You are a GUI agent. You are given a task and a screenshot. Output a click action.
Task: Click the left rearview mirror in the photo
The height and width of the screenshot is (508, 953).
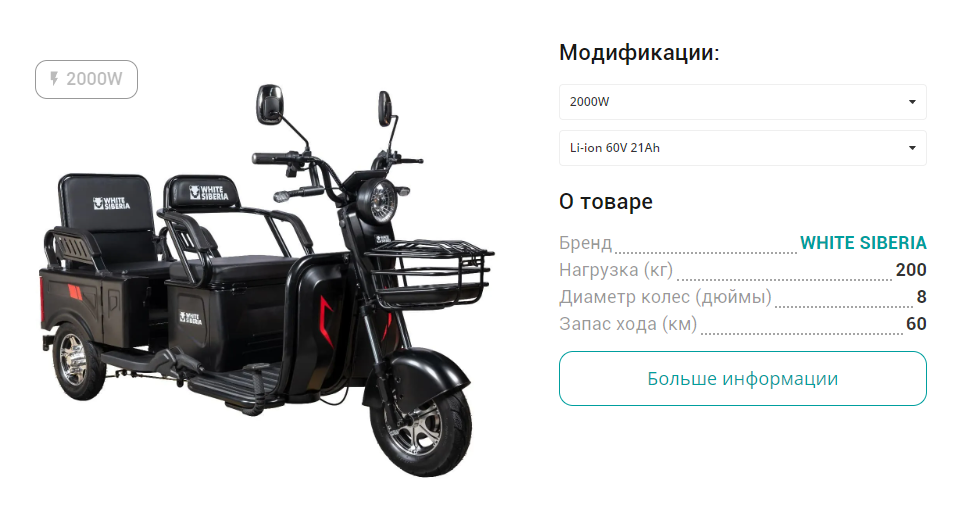click(x=270, y=105)
